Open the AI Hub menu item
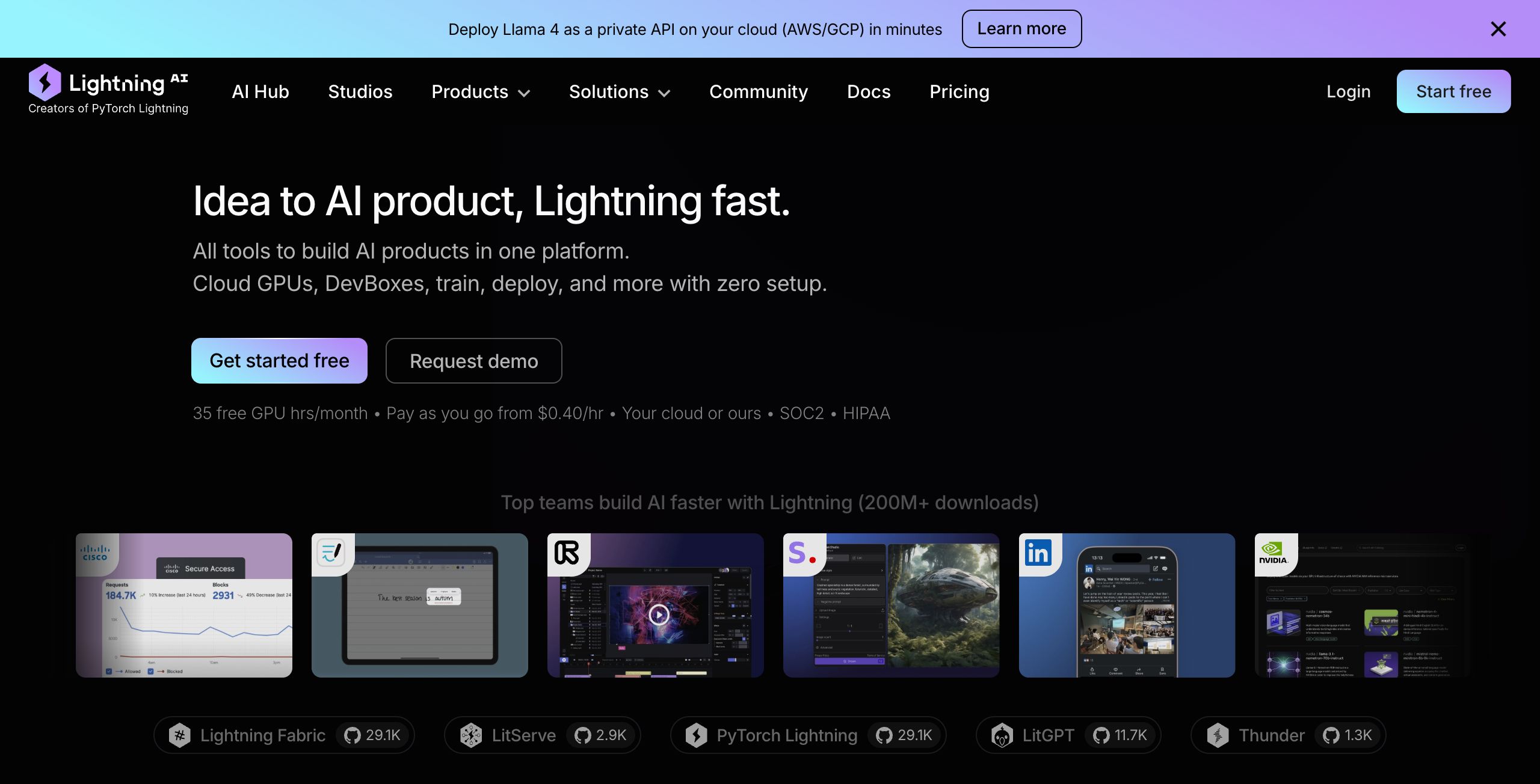1540x784 pixels. point(260,92)
